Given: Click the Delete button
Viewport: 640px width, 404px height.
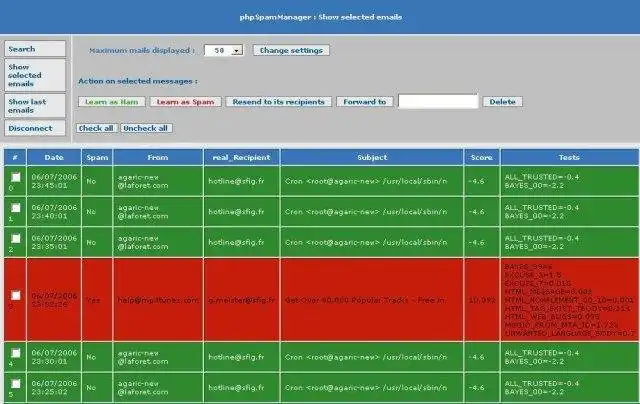Looking at the screenshot, I should [502, 102].
